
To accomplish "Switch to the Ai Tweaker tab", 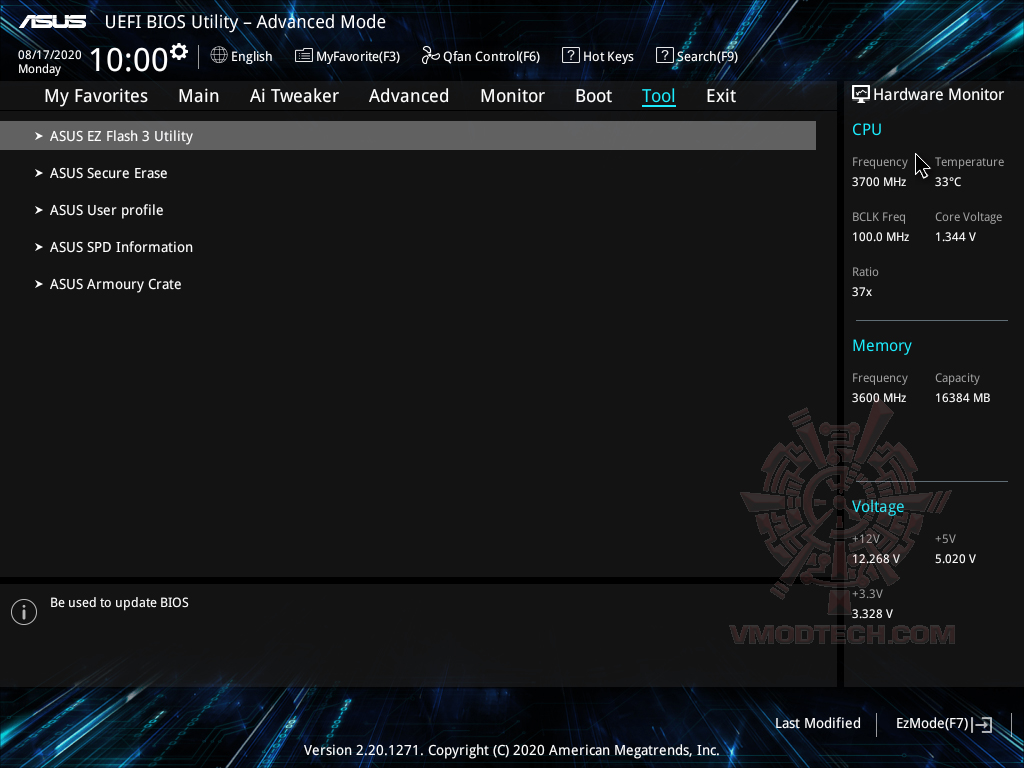I will pos(294,96).
